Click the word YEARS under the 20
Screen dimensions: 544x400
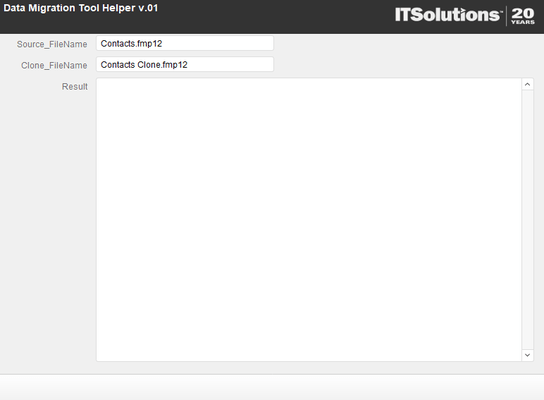tap(523, 22)
